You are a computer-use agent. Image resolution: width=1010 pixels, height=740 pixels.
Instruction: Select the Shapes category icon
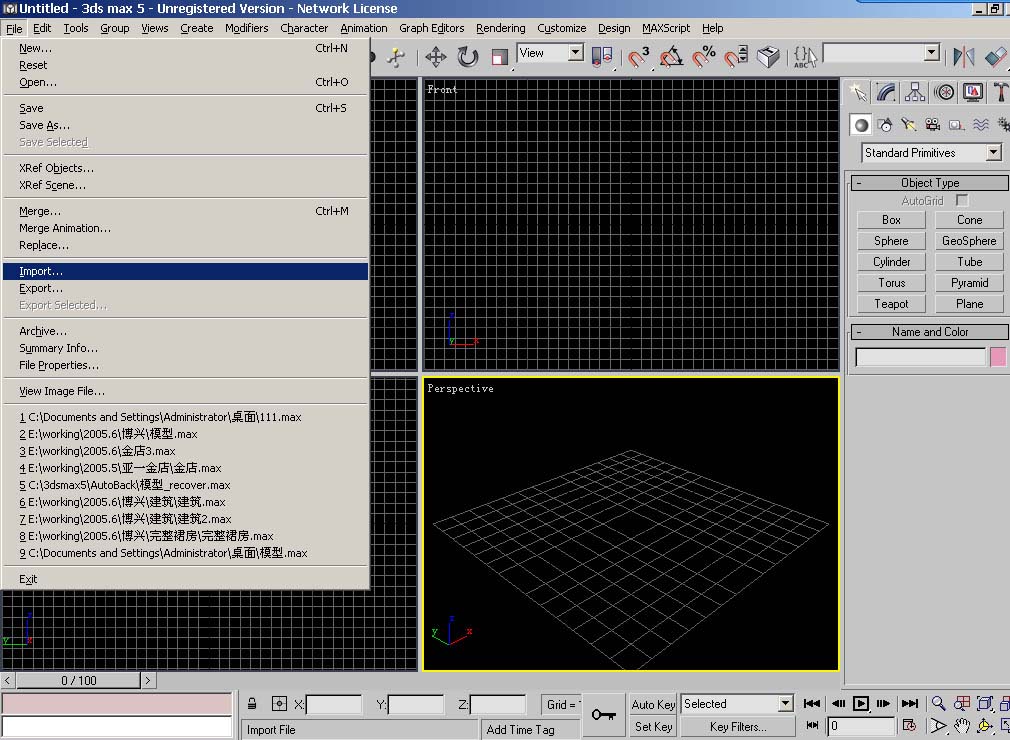885,125
